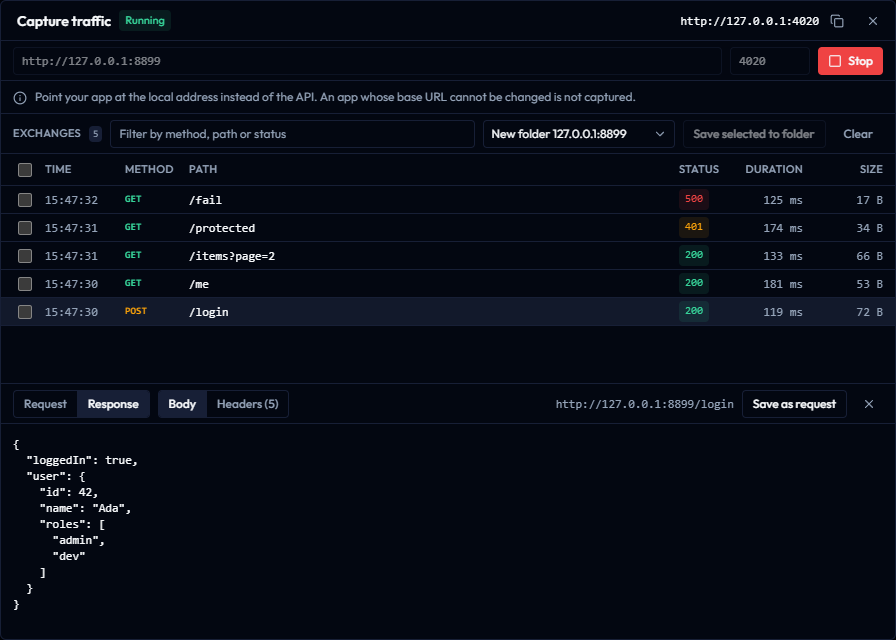The height and width of the screenshot is (640, 896).
Task: Click the http://127.0.0.1:8899/login URL text
Action: (x=644, y=404)
